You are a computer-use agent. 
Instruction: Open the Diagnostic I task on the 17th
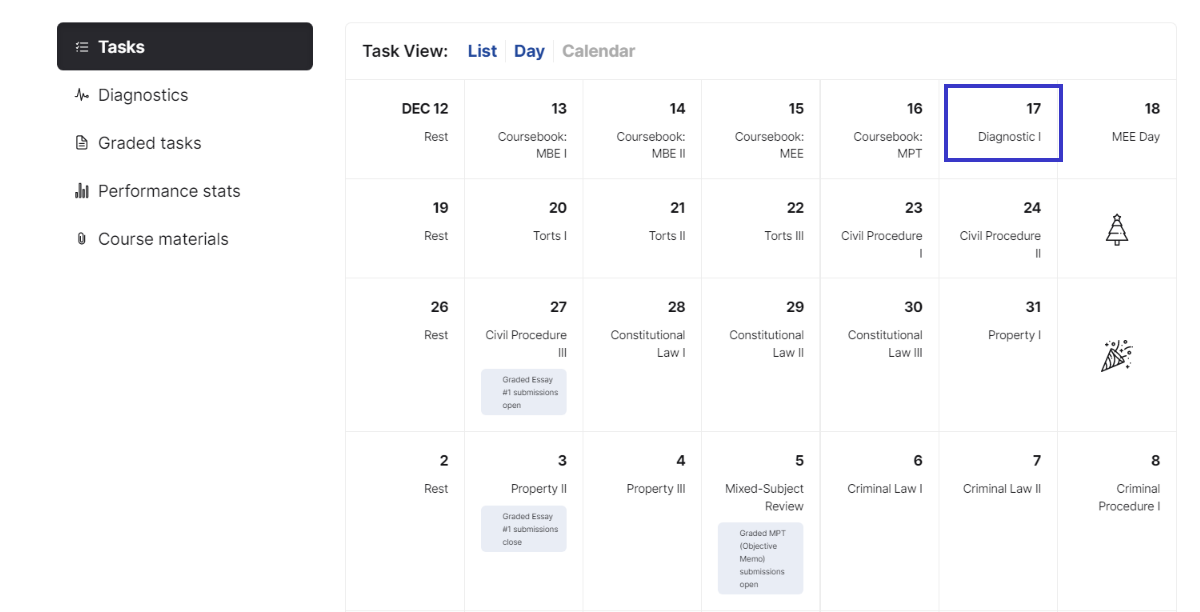[1009, 137]
